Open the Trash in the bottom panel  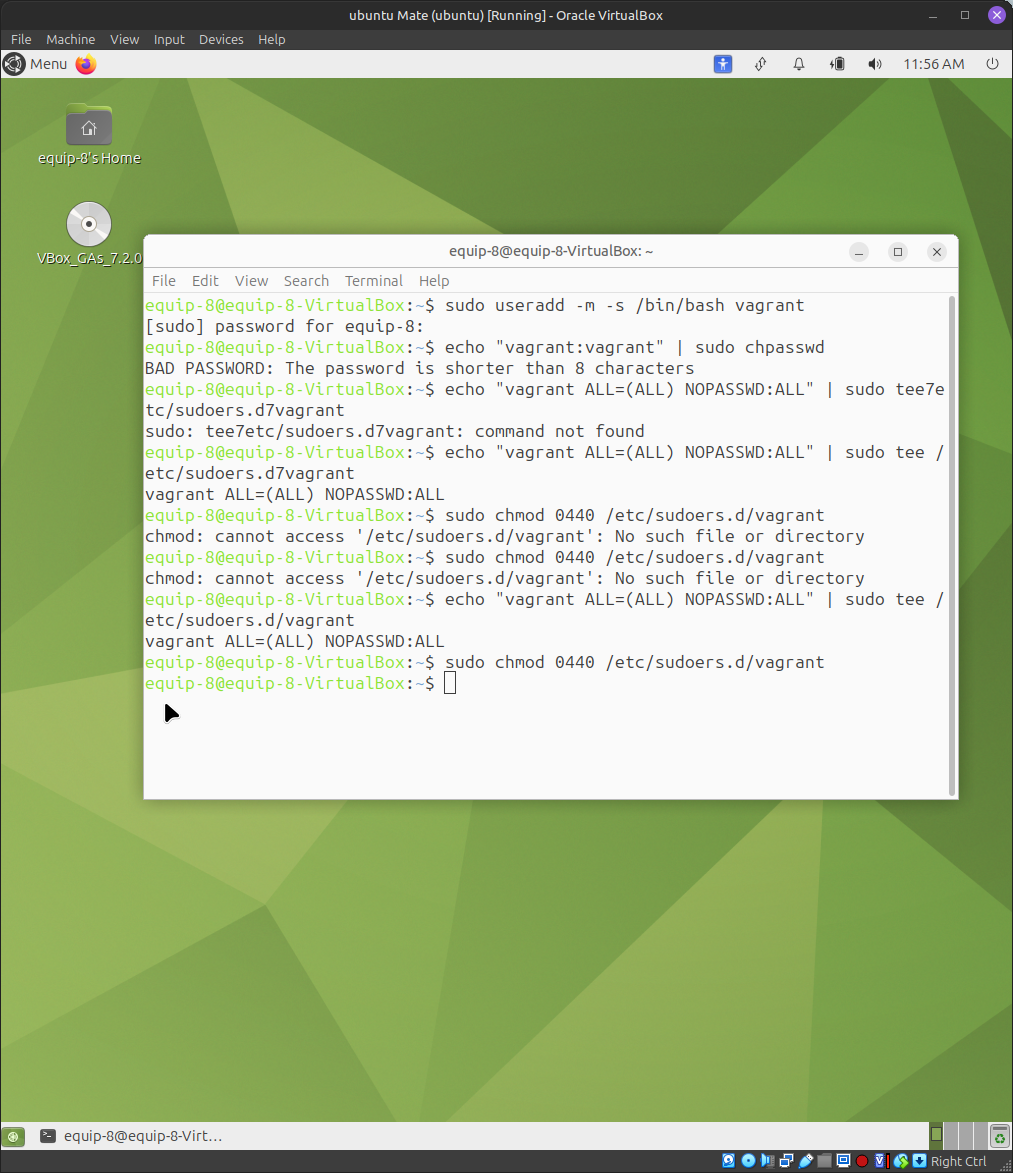[x=1000, y=1136]
